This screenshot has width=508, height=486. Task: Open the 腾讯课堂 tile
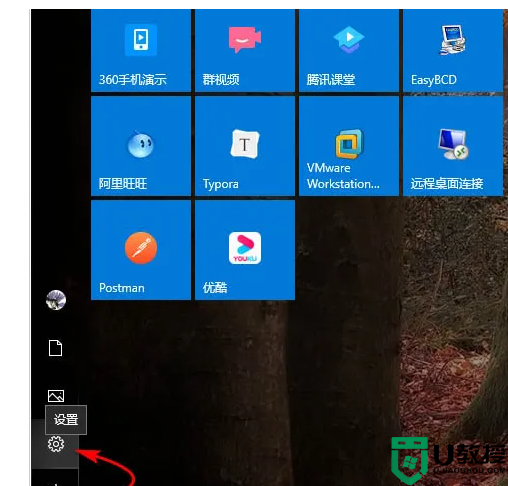point(349,50)
